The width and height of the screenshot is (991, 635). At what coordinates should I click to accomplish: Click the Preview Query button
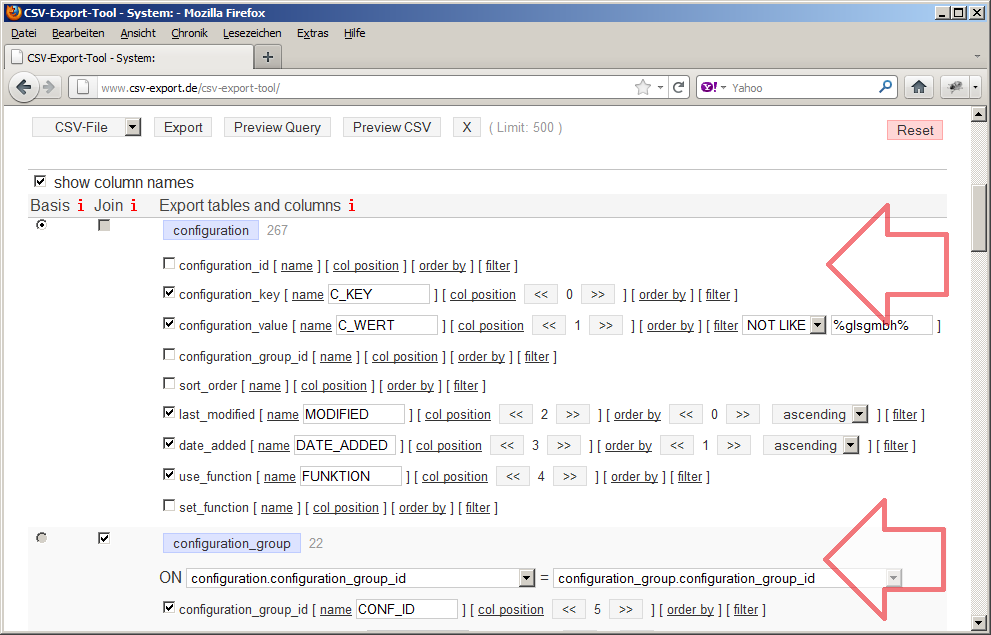277,127
